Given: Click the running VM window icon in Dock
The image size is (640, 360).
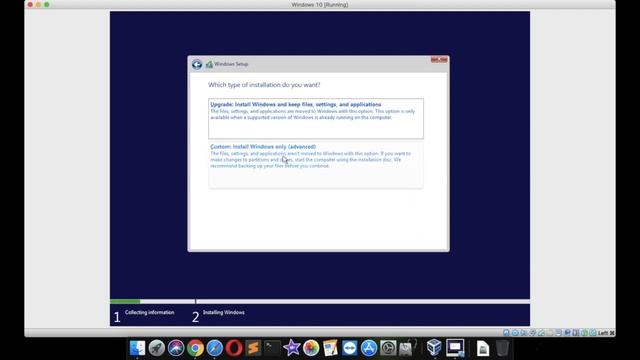Looking at the screenshot, I should [455, 348].
